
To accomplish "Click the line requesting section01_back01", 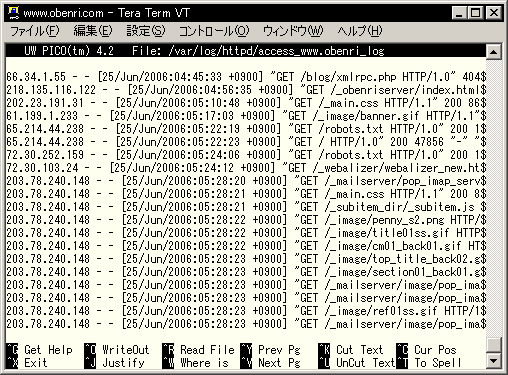I will click(x=246, y=272).
